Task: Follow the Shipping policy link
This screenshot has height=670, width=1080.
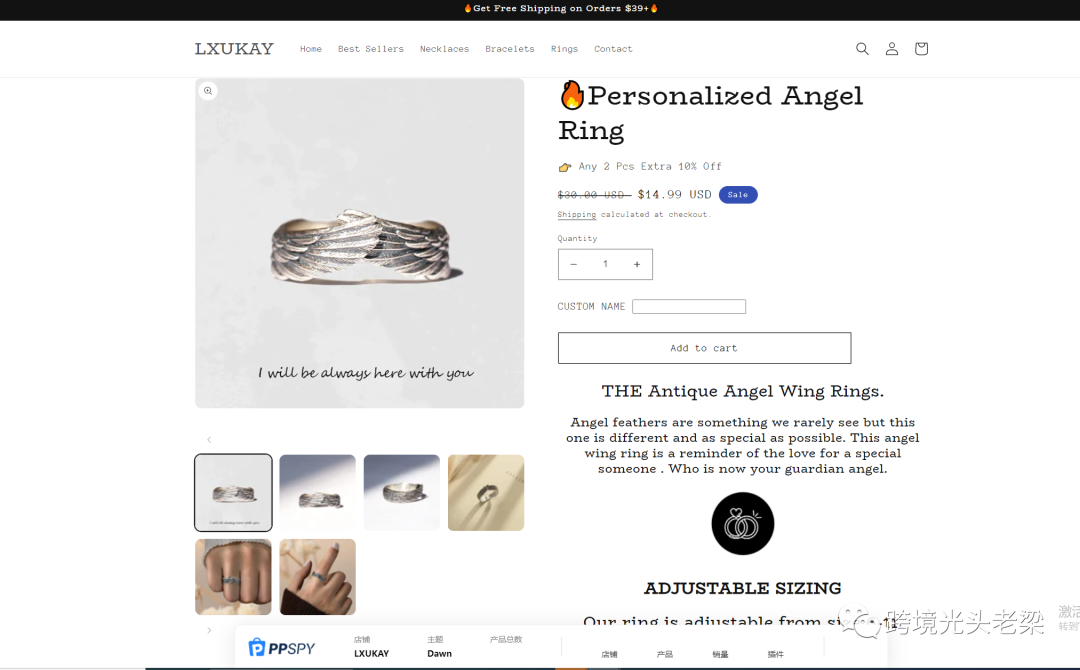Action: coord(577,215)
